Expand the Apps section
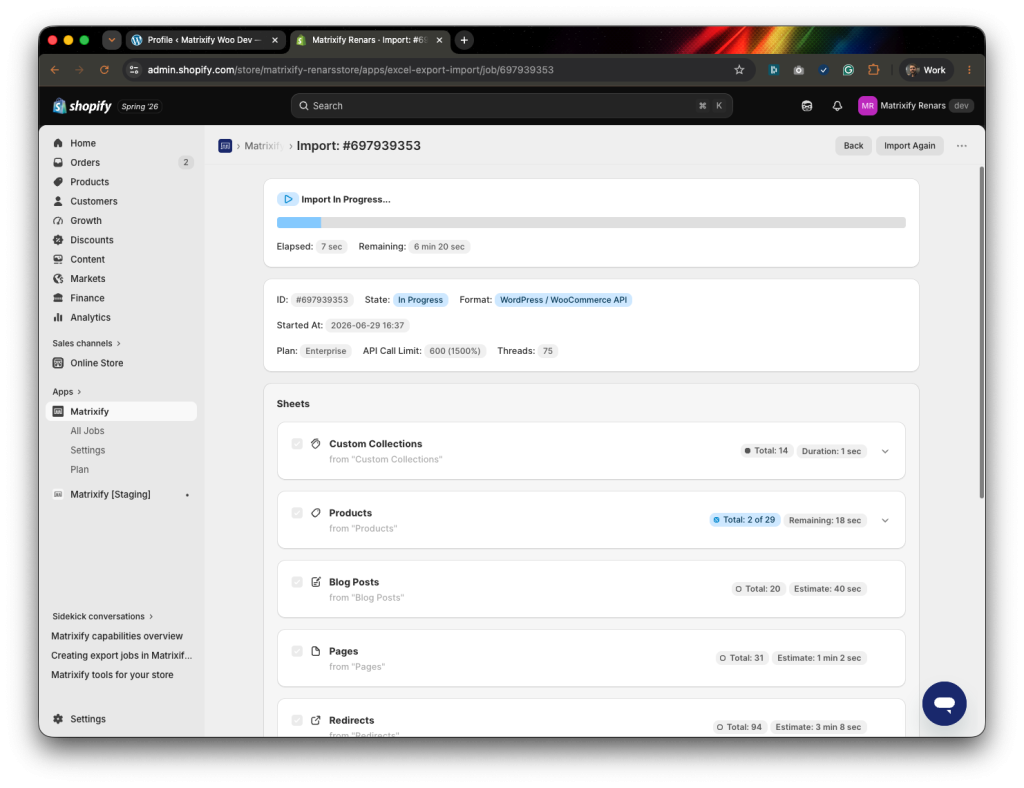 tap(67, 392)
